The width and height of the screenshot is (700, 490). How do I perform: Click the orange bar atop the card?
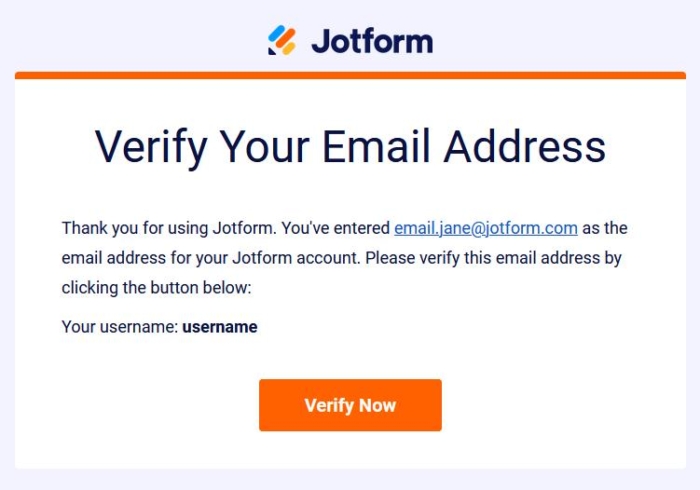pos(350,75)
